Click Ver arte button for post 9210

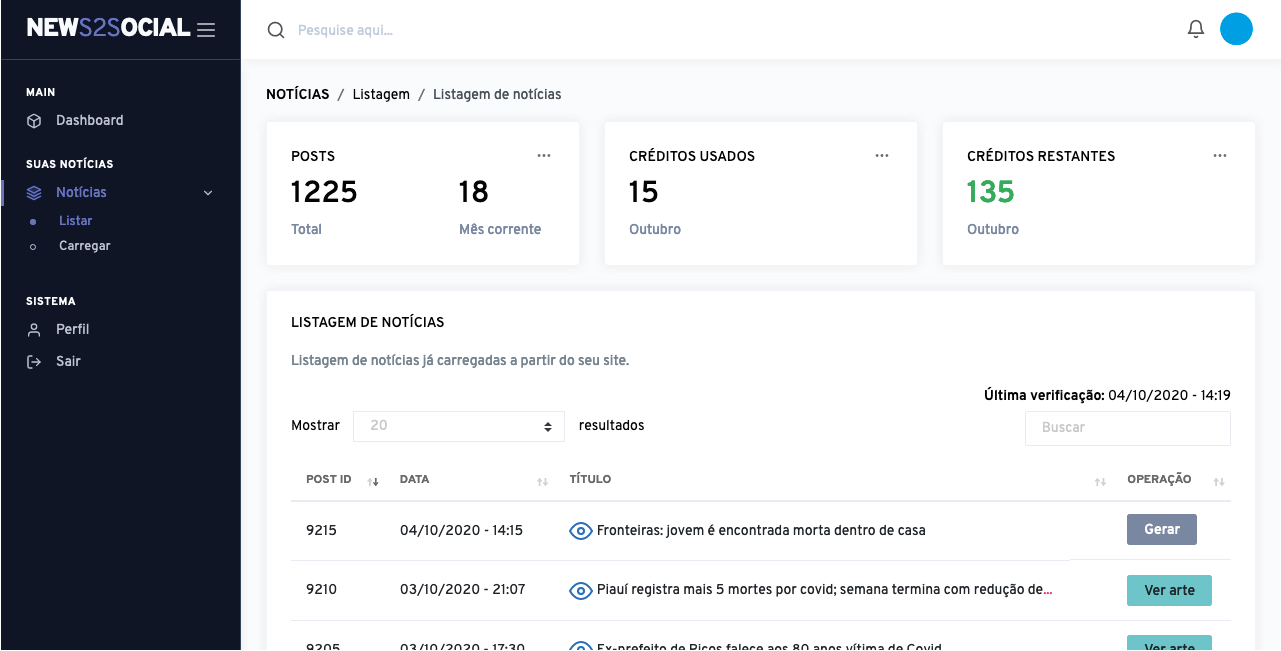(1168, 590)
